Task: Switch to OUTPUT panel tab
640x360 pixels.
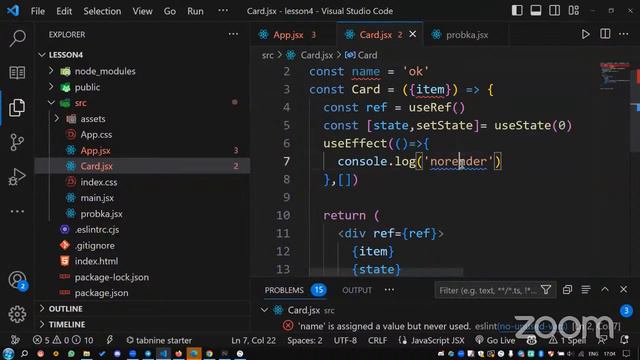Action: click(357, 290)
